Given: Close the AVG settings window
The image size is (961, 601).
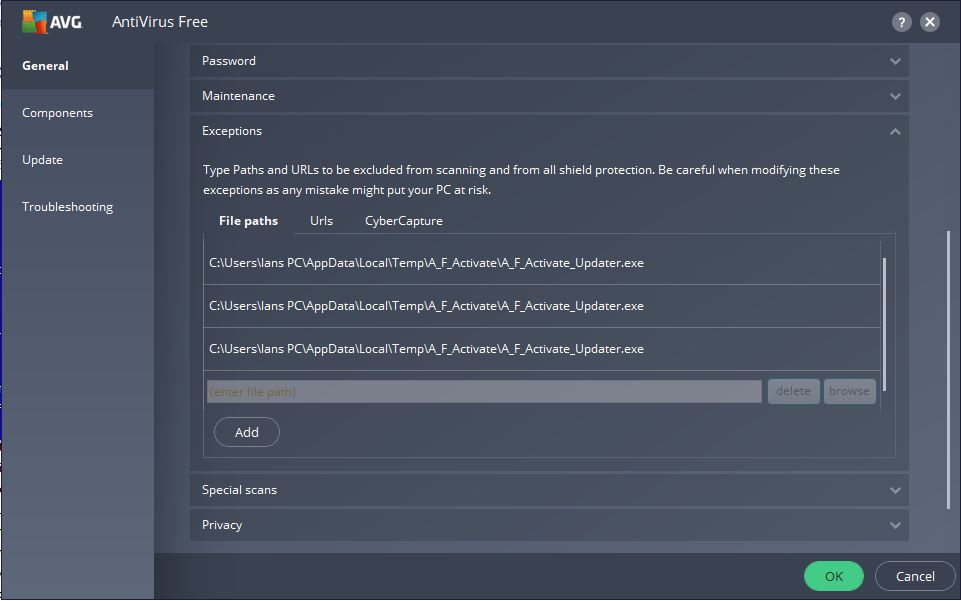Looking at the screenshot, I should pos(930,22).
